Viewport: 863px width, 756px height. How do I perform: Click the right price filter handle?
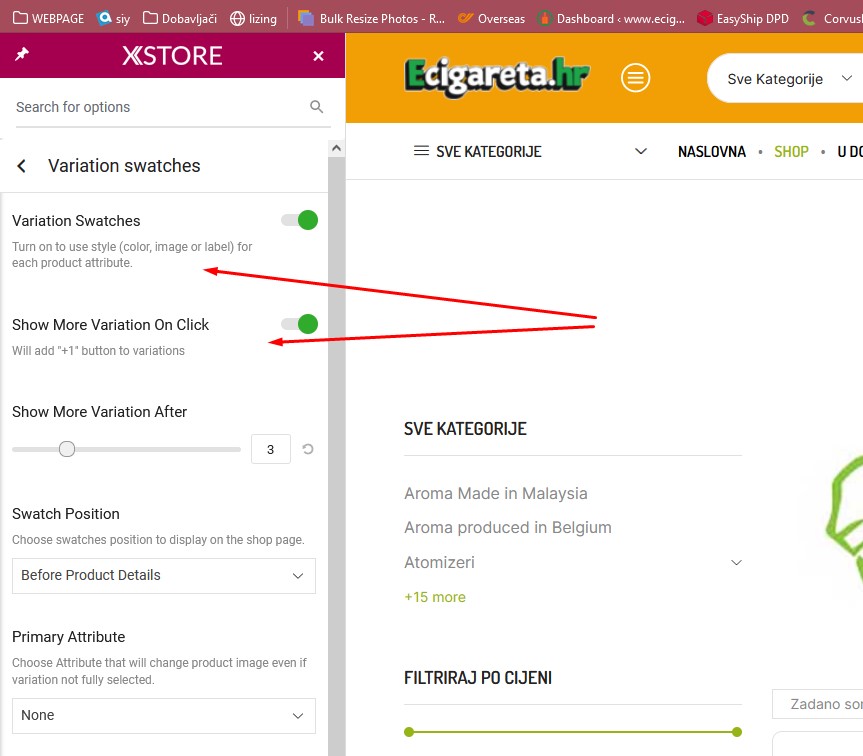point(737,732)
